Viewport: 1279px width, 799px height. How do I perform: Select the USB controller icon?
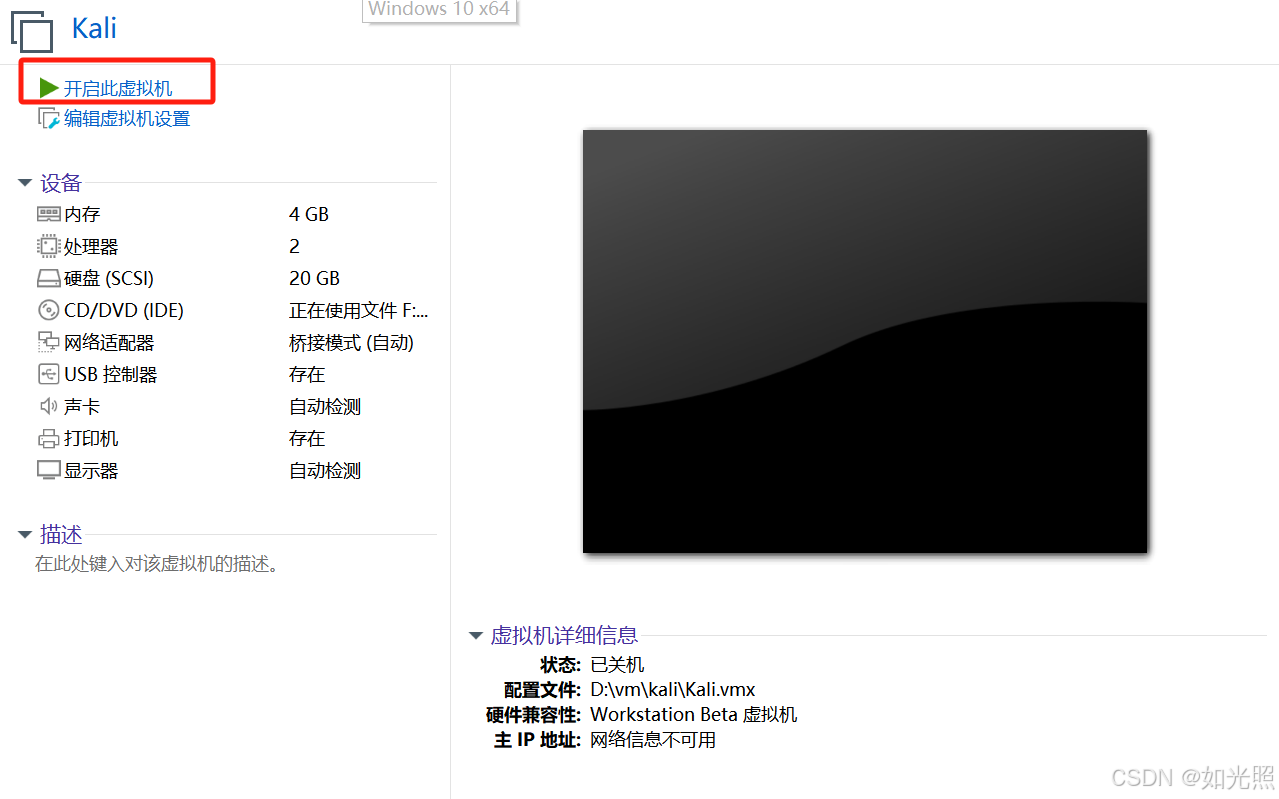pos(49,374)
